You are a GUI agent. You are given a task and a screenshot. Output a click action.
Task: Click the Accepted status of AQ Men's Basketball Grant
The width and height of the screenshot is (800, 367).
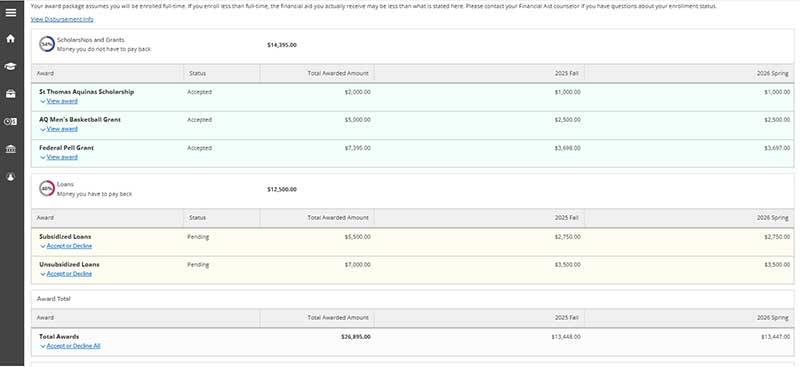[199, 119]
